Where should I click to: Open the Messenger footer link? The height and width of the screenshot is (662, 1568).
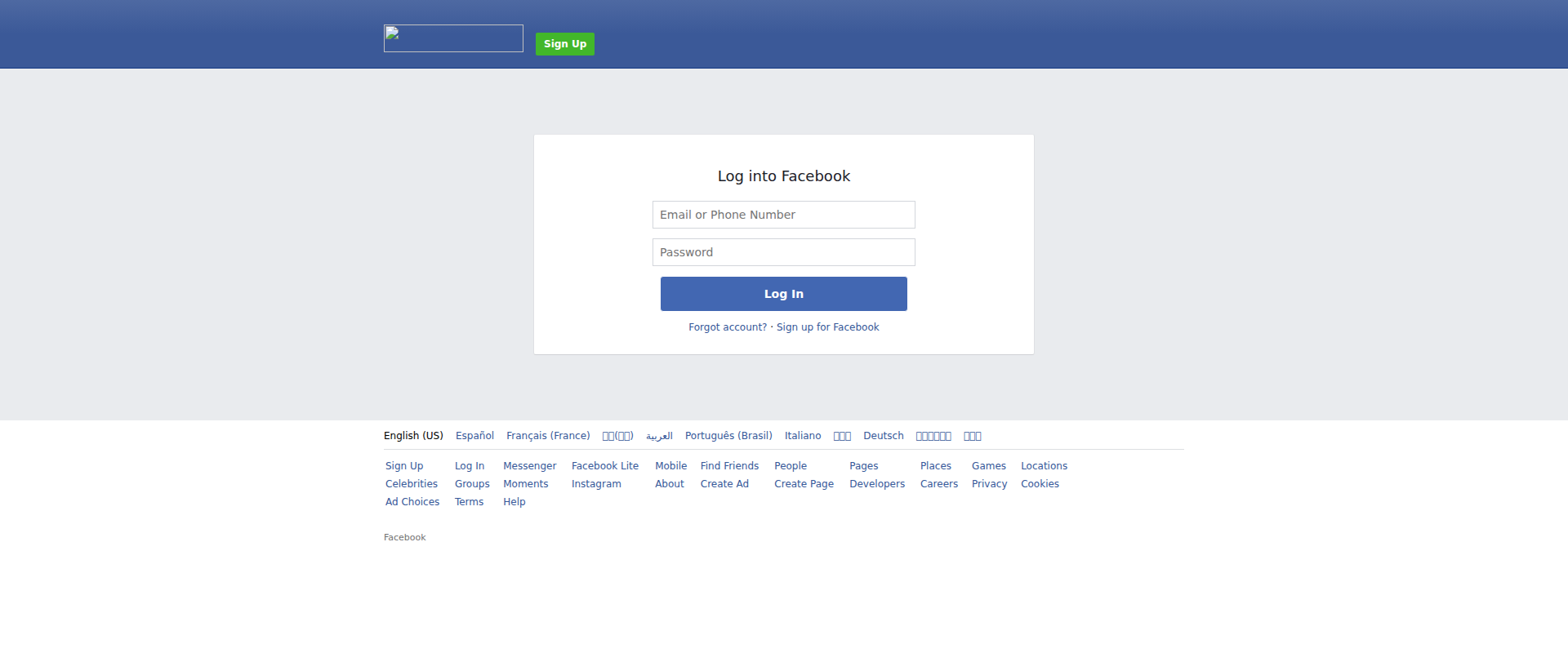pos(529,466)
